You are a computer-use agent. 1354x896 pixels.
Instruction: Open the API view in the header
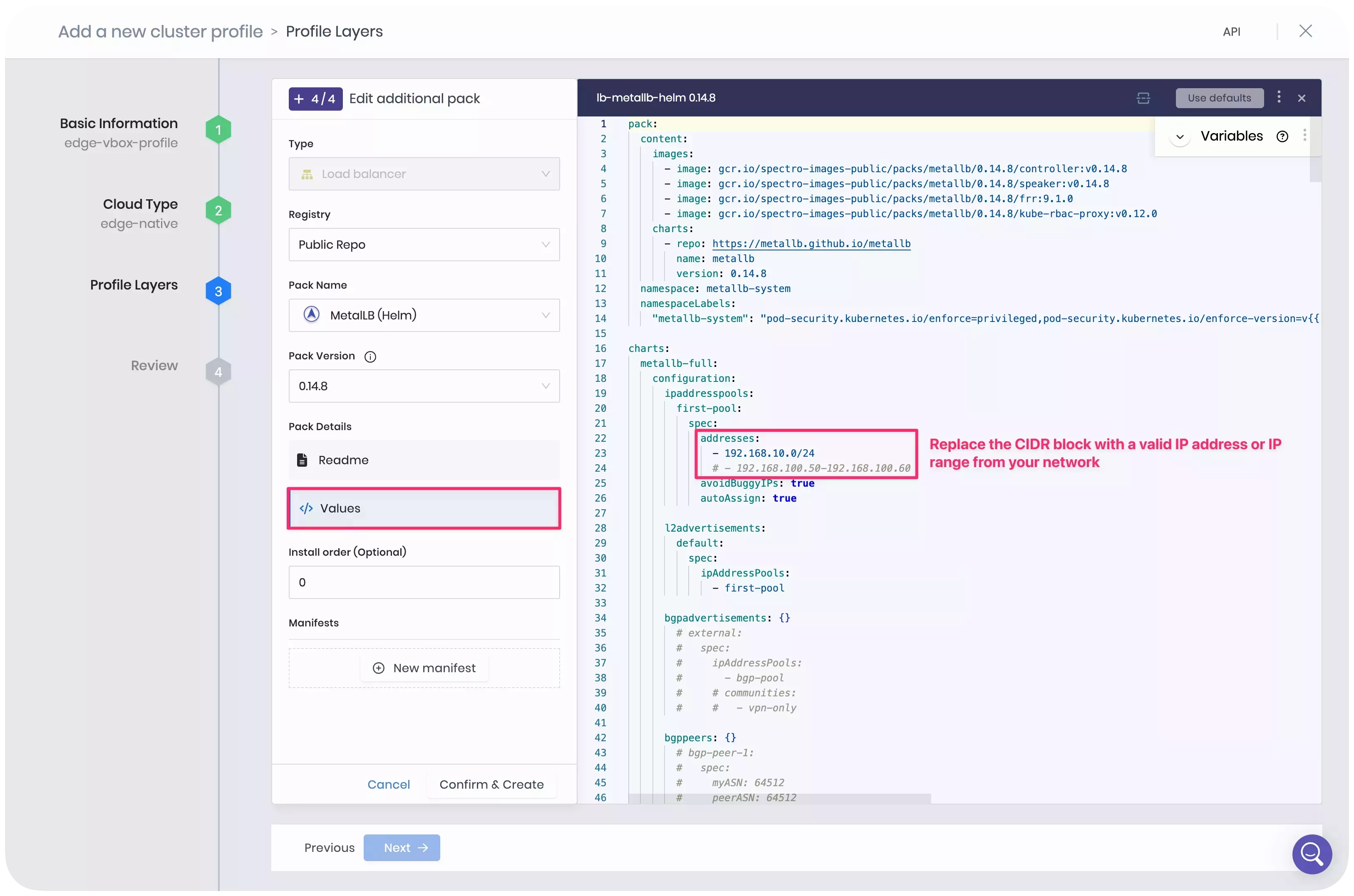[1232, 32]
